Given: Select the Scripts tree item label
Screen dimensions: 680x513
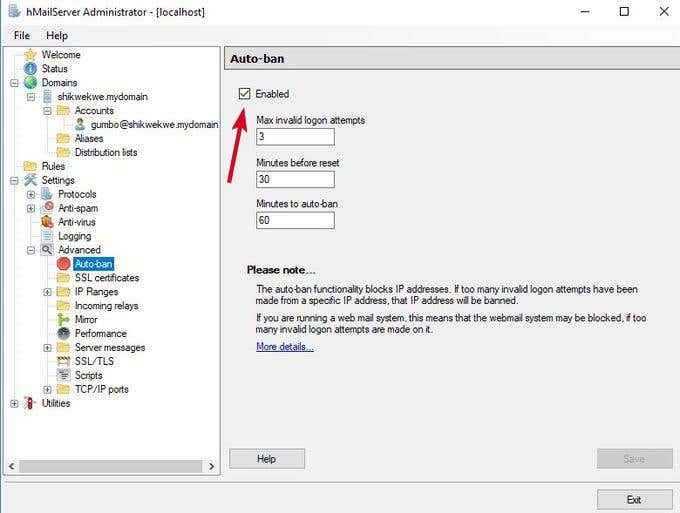Looking at the screenshot, I should (x=88, y=375).
